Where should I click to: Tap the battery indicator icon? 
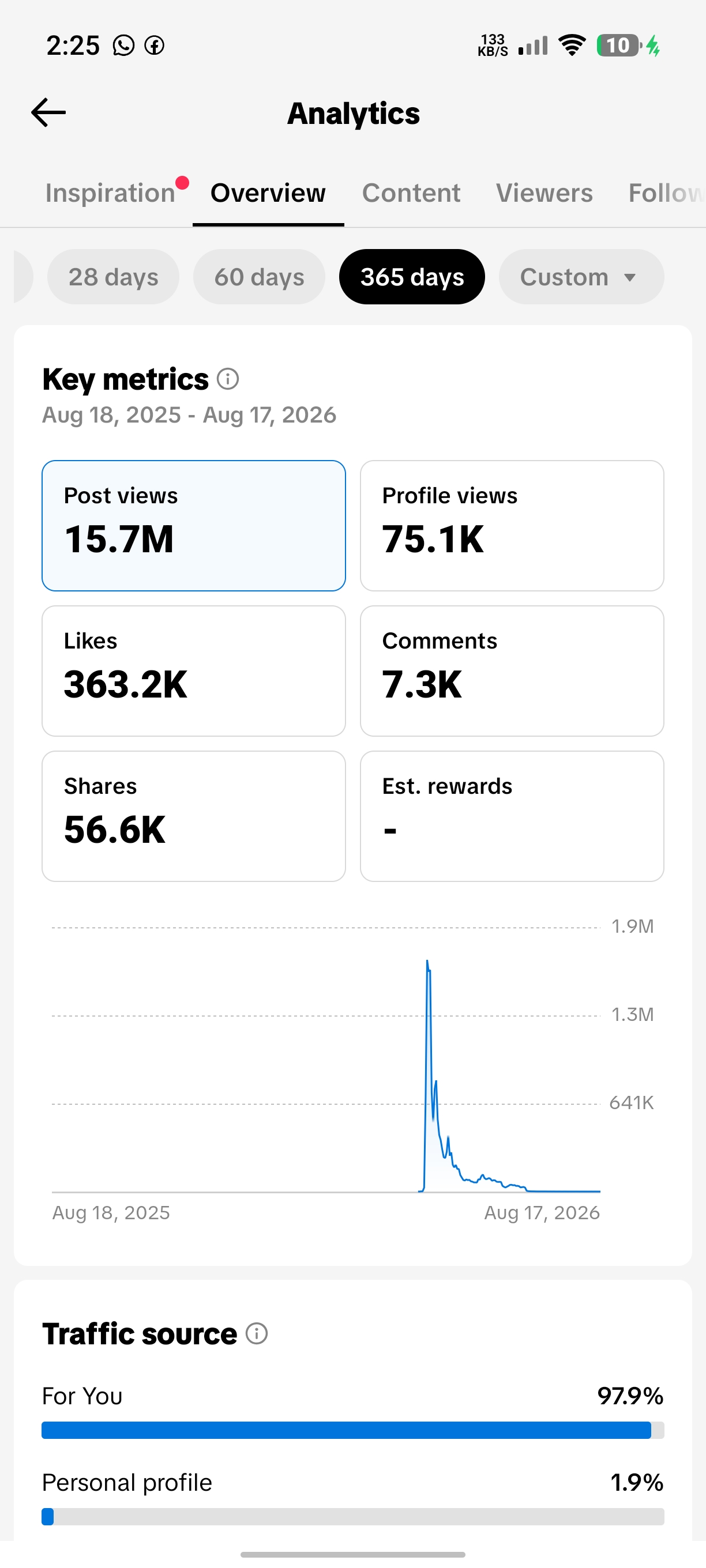click(x=618, y=45)
